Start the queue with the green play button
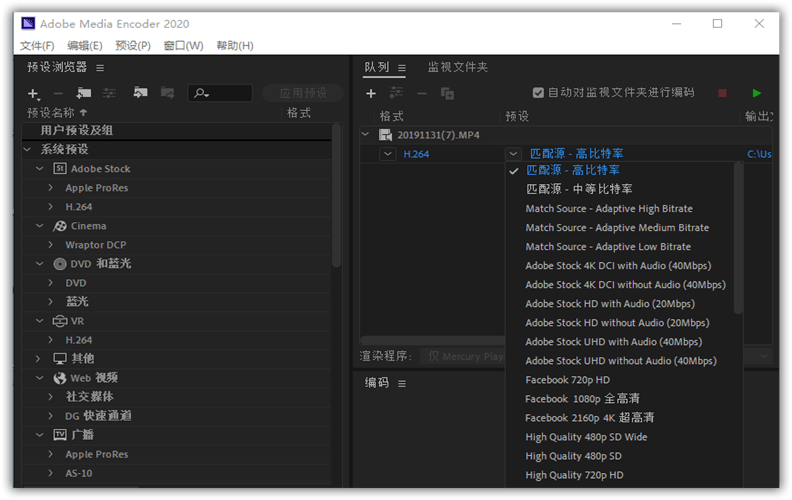This screenshot has width=792, height=500. coord(757,93)
